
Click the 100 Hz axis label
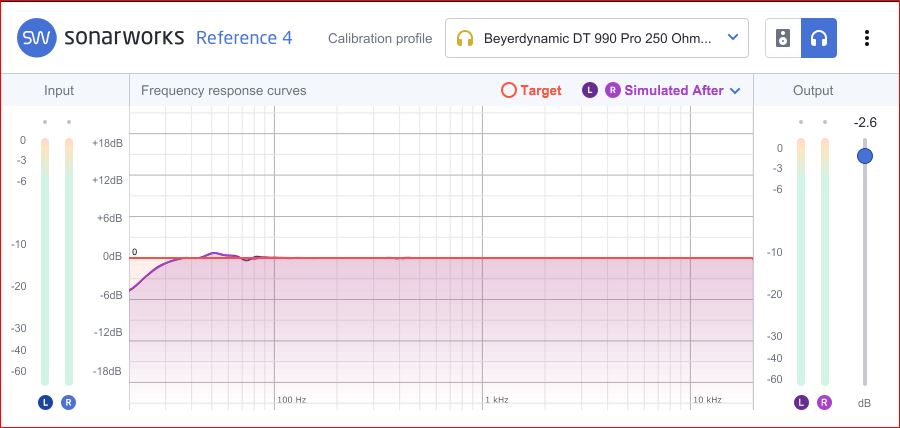coord(292,400)
